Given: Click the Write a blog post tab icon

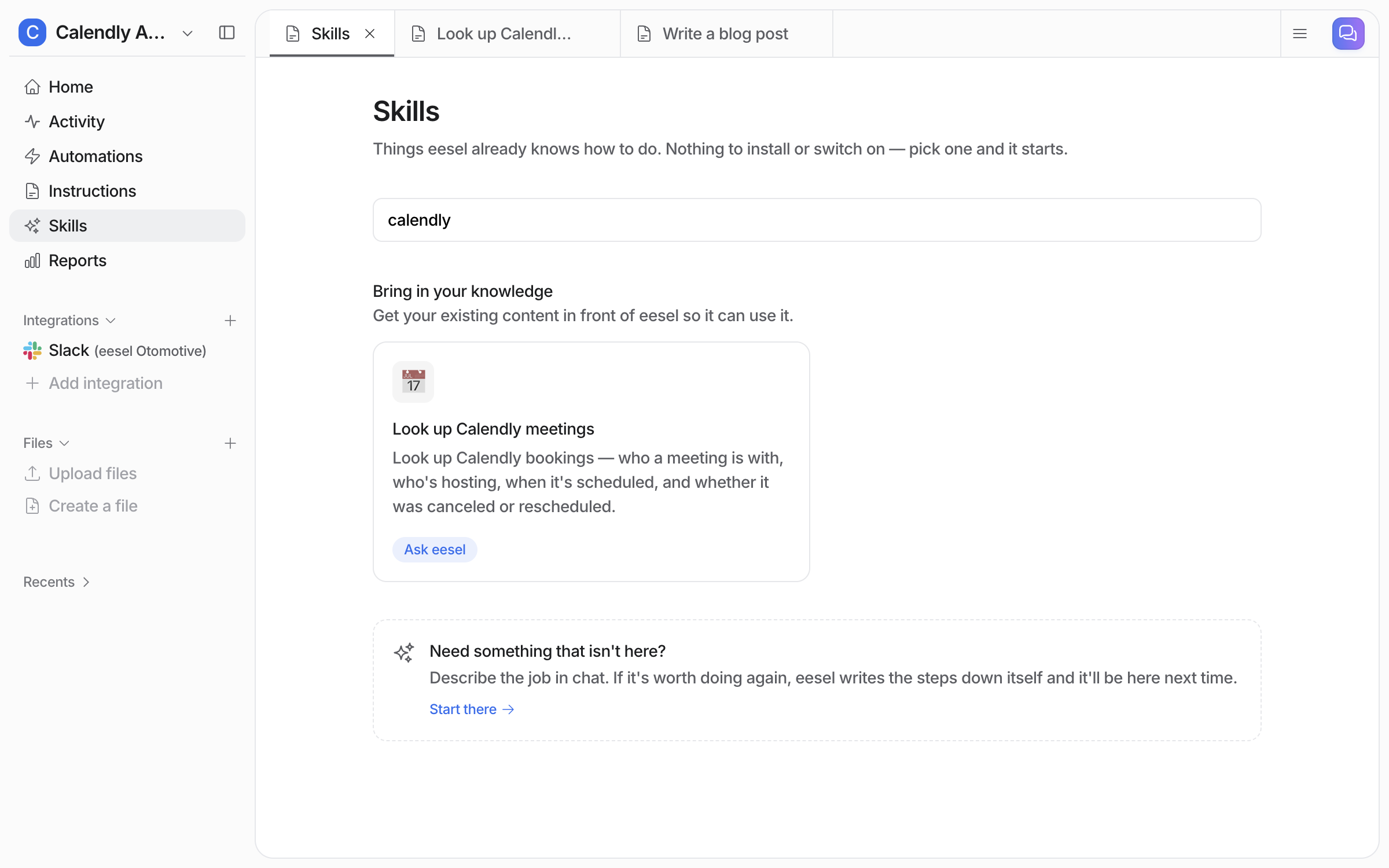Looking at the screenshot, I should [x=644, y=34].
